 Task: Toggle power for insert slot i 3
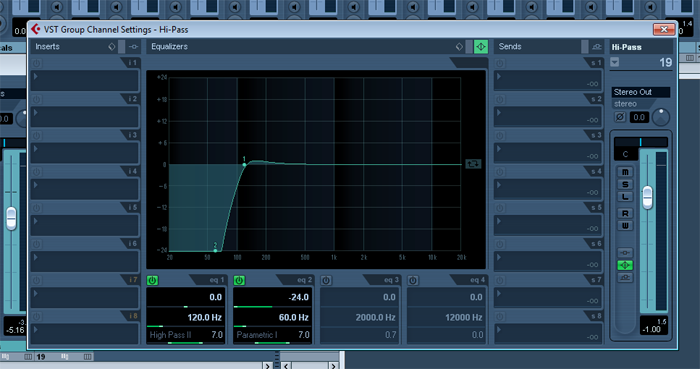tap(37, 135)
